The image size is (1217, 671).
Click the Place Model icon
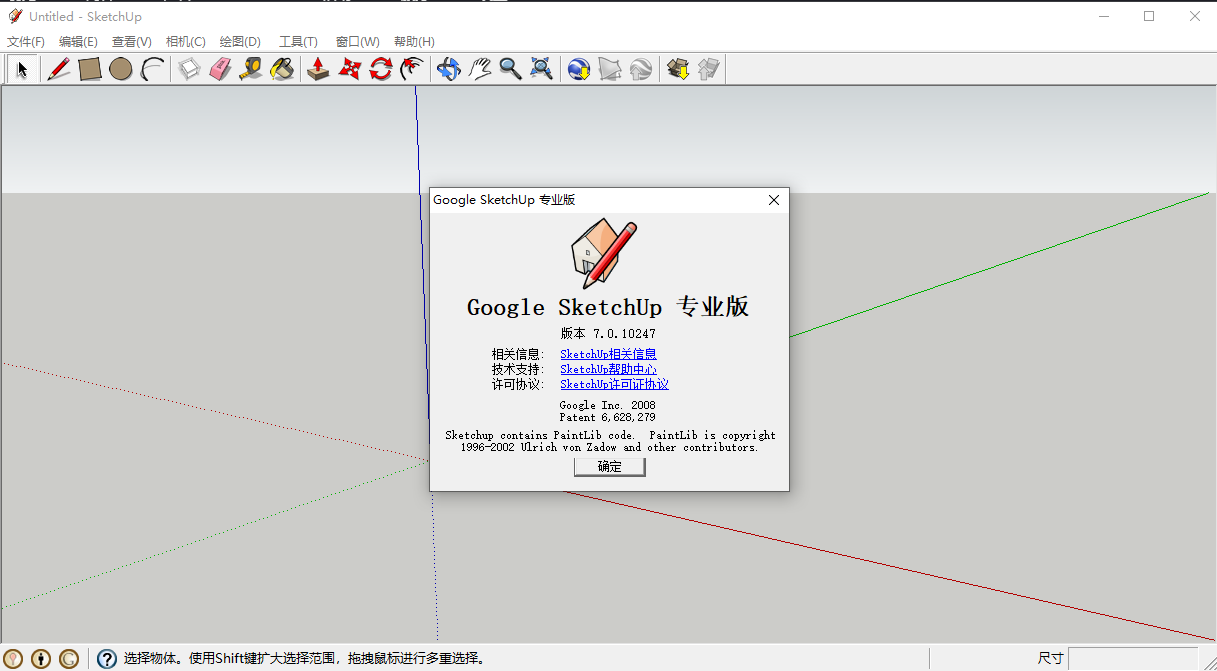[x=641, y=69]
